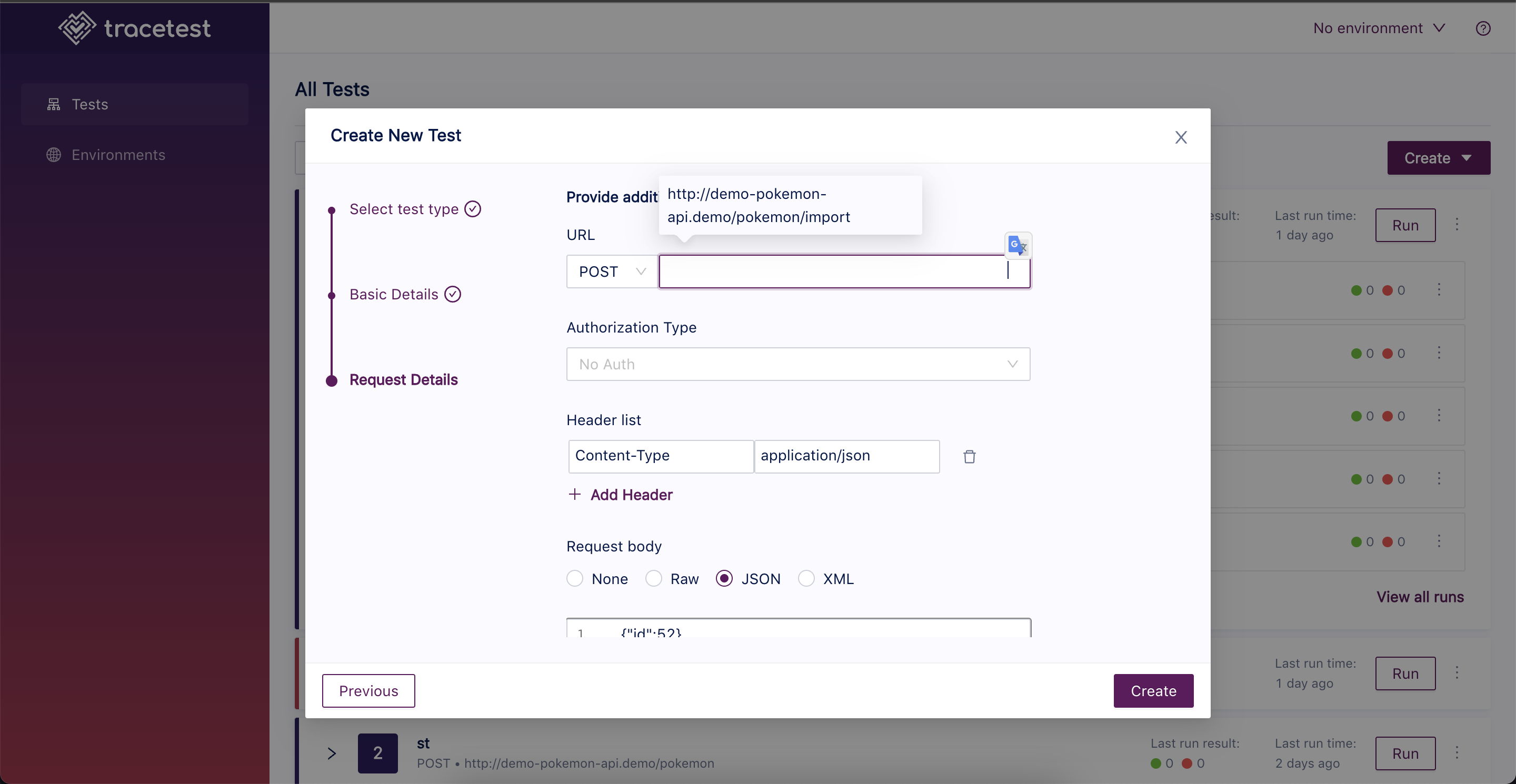Click the Environments globe icon
The width and height of the screenshot is (1516, 784).
click(x=54, y=155)
